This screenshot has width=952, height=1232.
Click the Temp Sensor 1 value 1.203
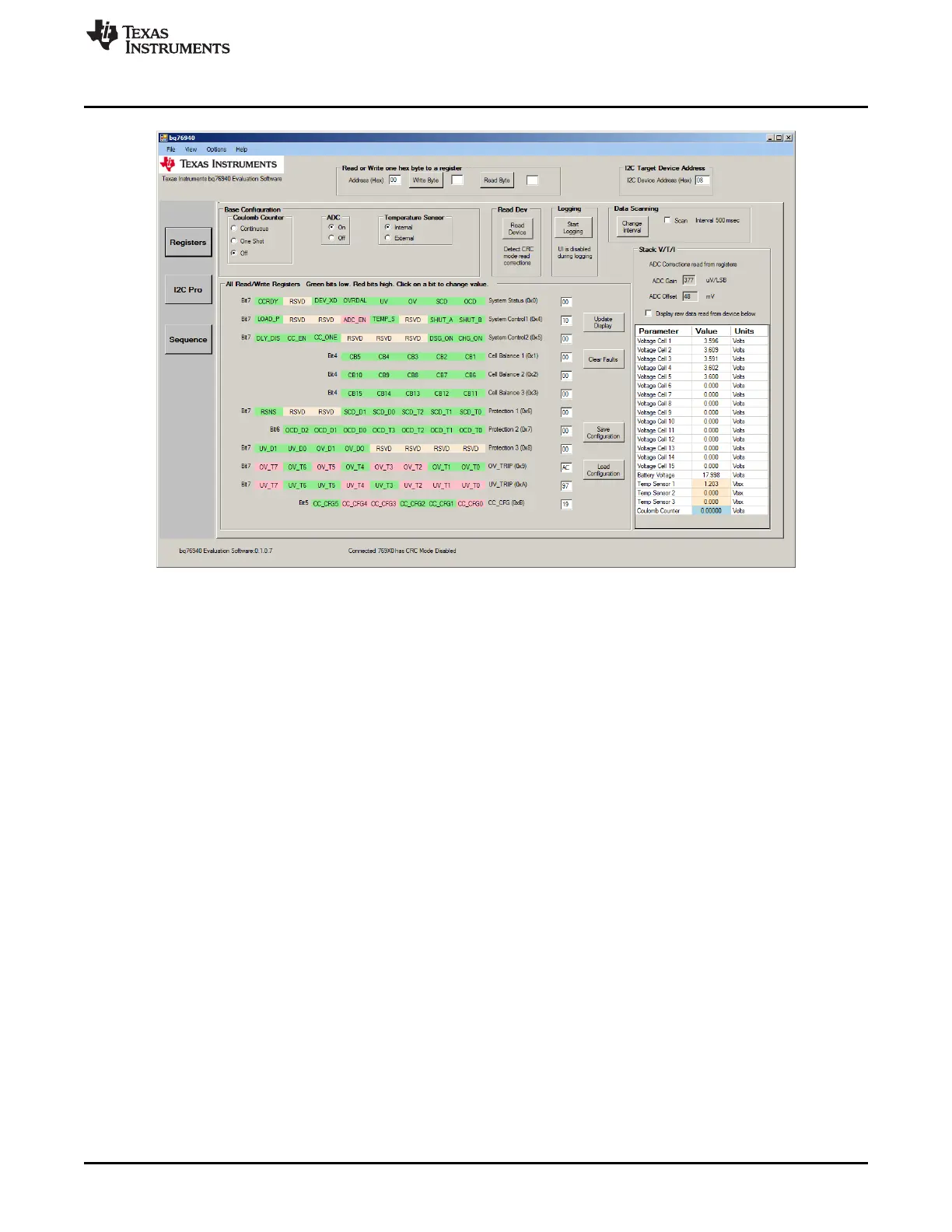click(x=712, y=484)
